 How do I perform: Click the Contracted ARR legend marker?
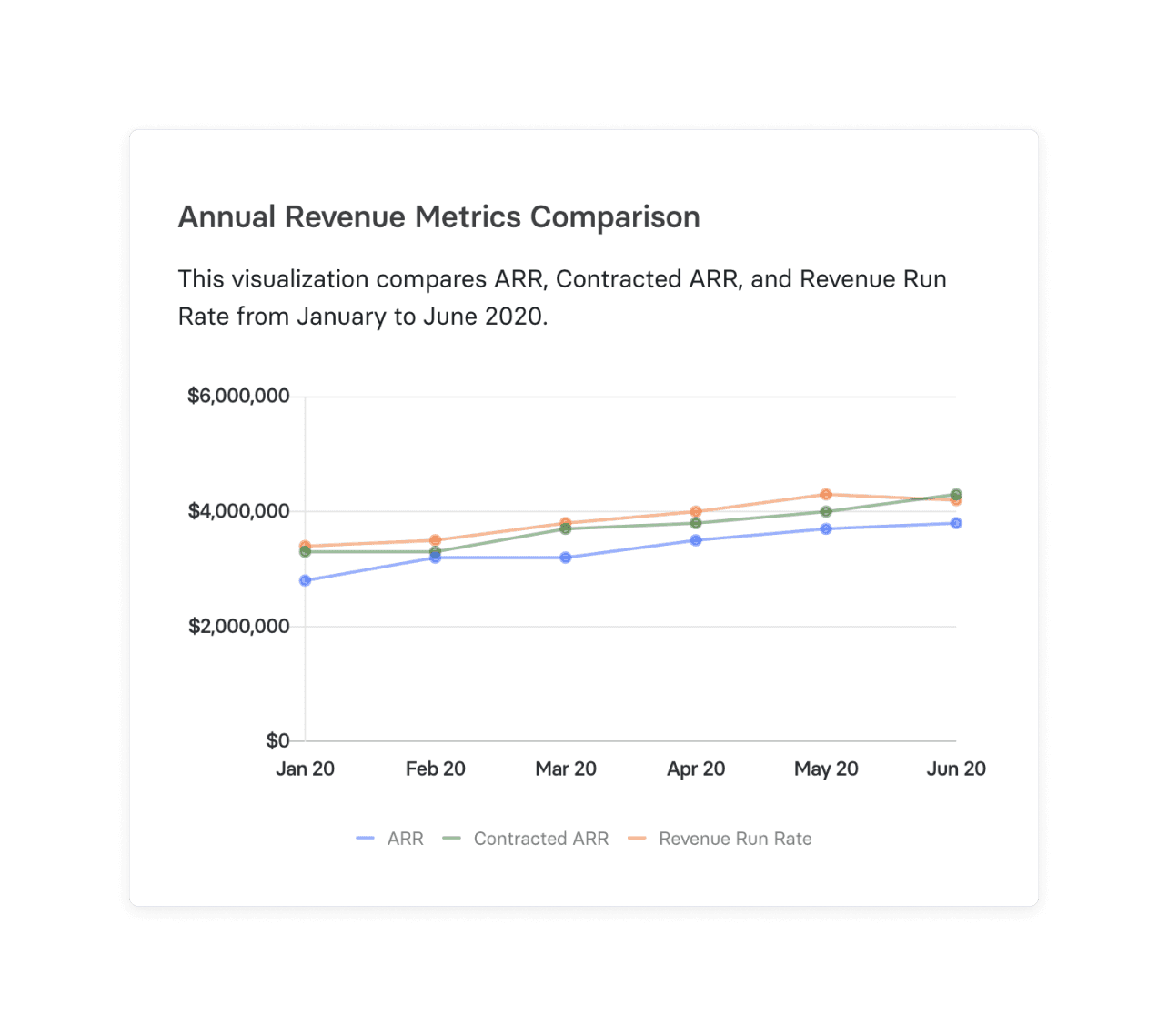pos(451,838)
